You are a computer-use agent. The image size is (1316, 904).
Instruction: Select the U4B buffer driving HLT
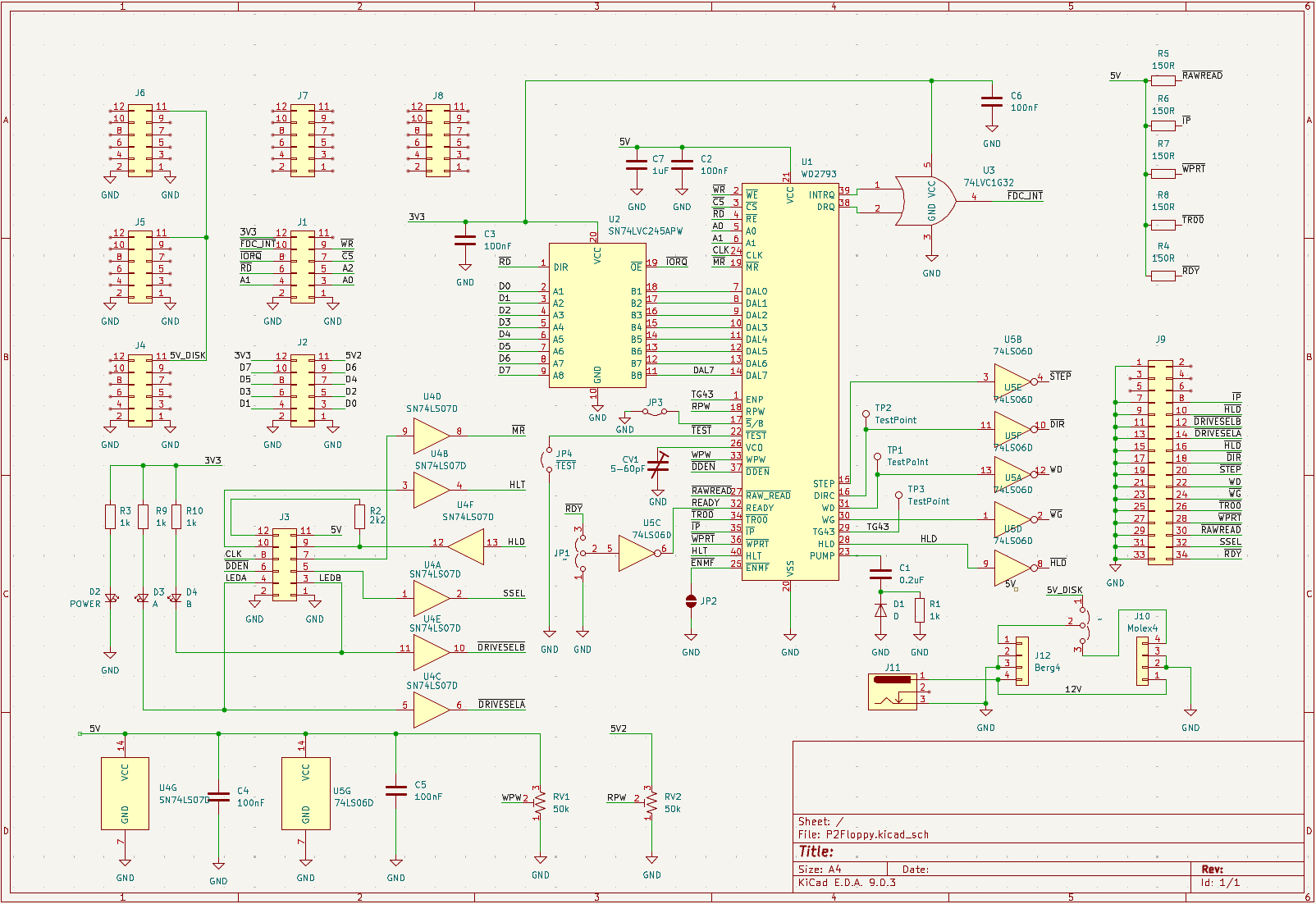coord(432,490)
